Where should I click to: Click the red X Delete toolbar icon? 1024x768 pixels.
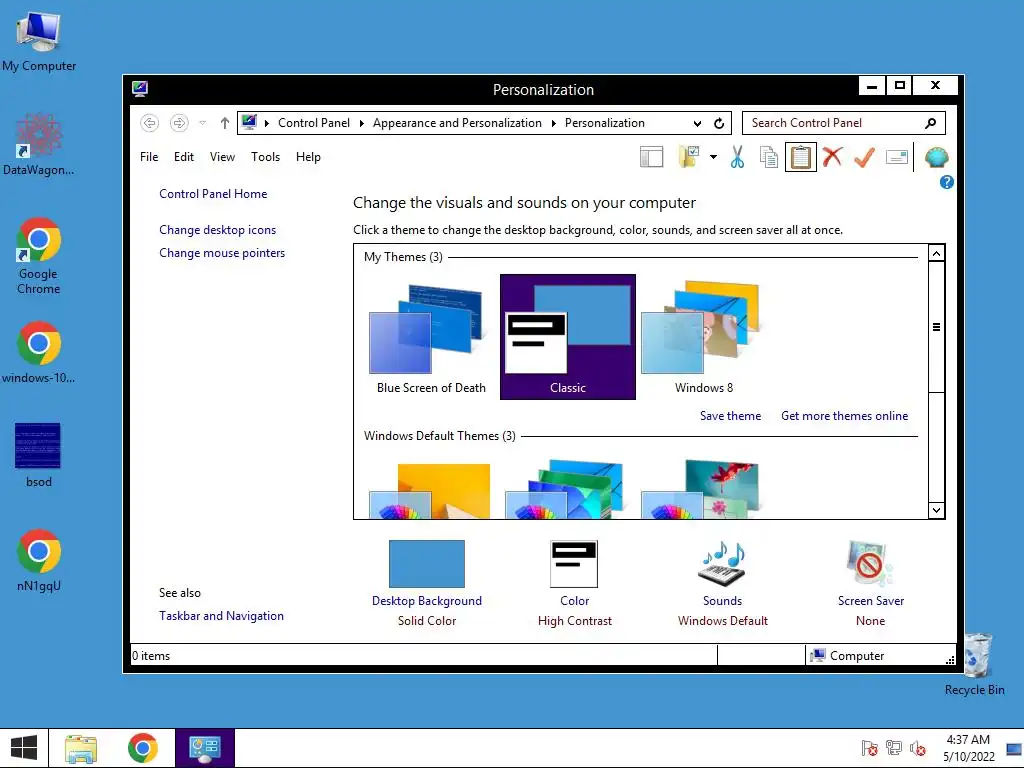click(832, 157)
